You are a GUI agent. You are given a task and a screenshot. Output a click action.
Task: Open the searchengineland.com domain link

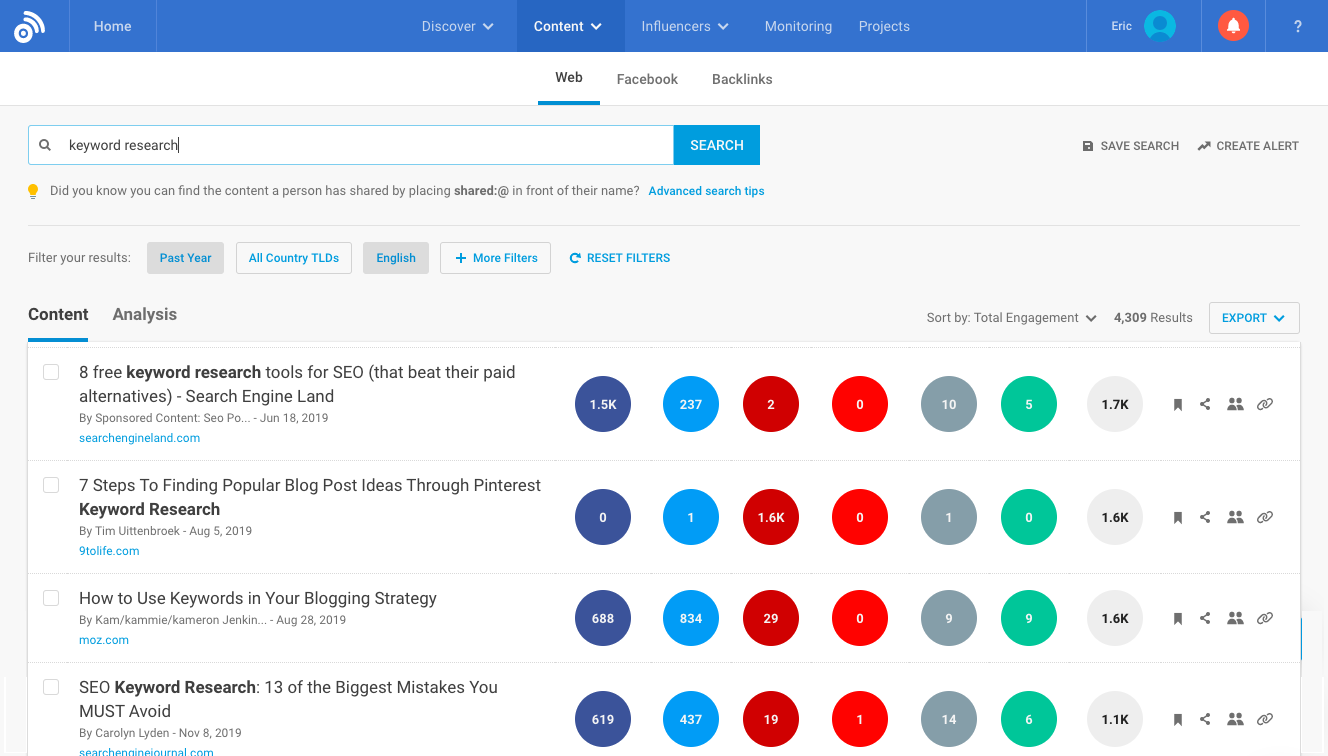(139, 438)
